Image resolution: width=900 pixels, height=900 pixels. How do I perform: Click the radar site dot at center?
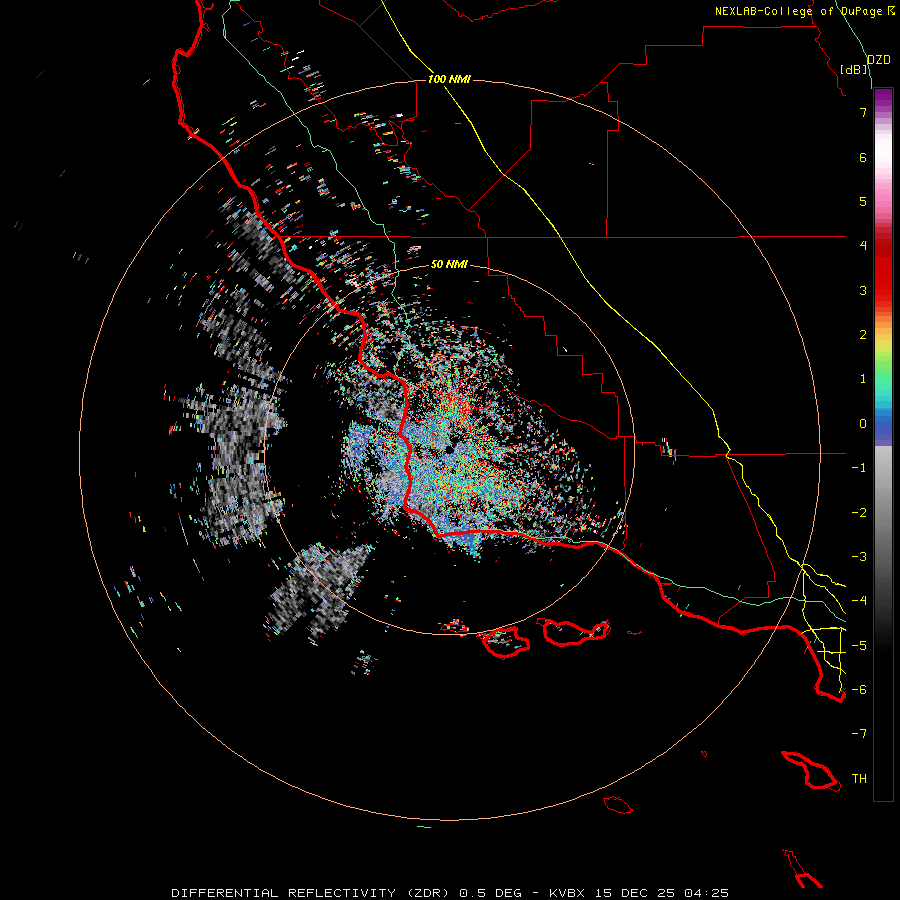click(449, 450)
